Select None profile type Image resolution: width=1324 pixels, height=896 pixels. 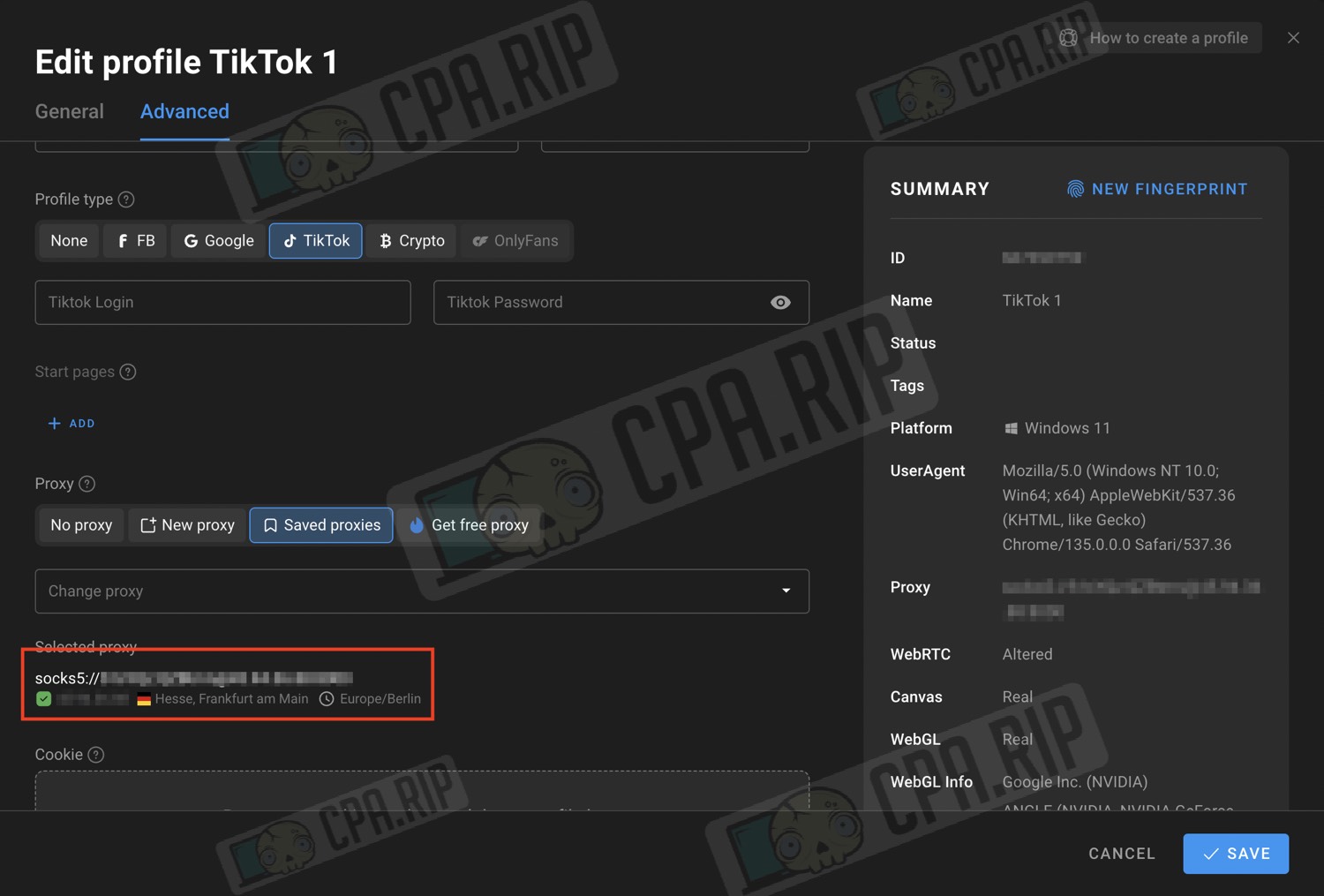tap(69, 241)
